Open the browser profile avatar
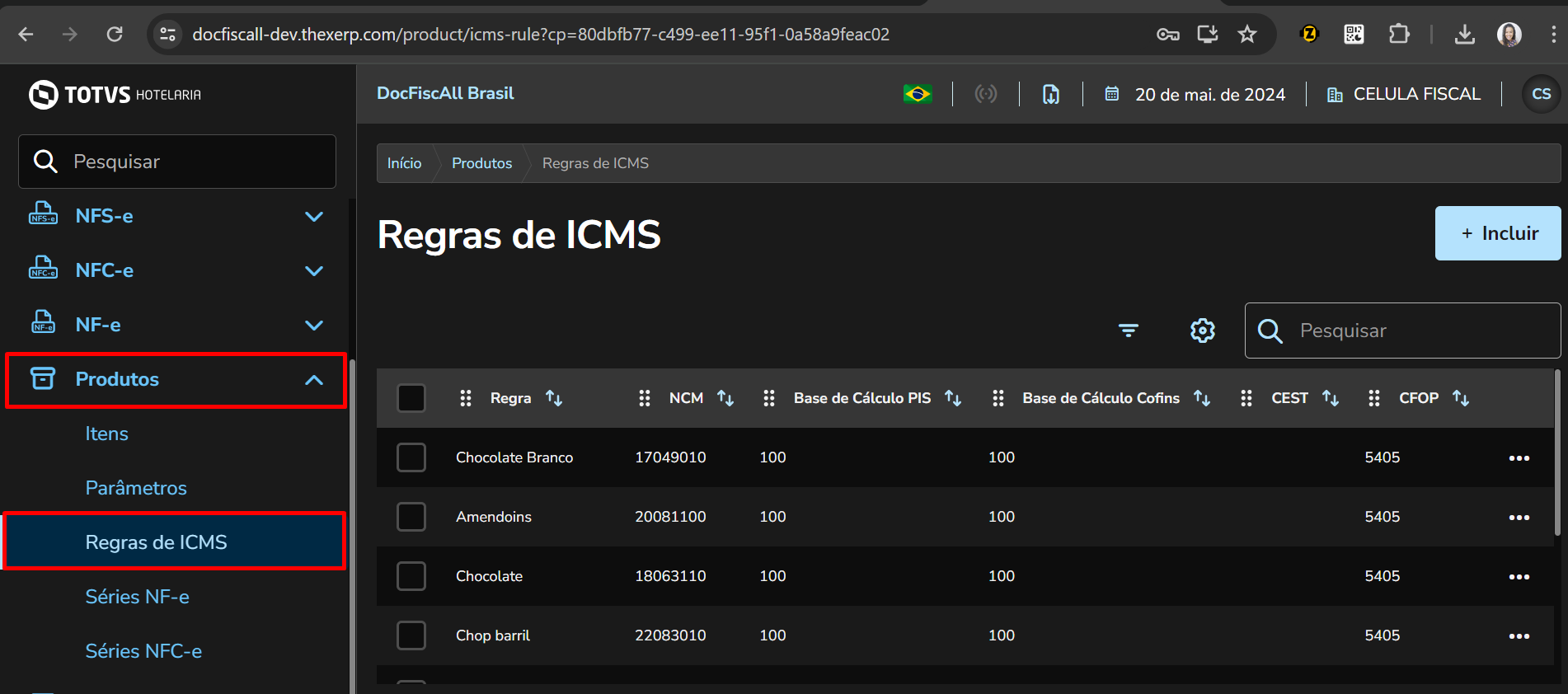This screenshot has height=694, width=1568. click(1509, 34)
